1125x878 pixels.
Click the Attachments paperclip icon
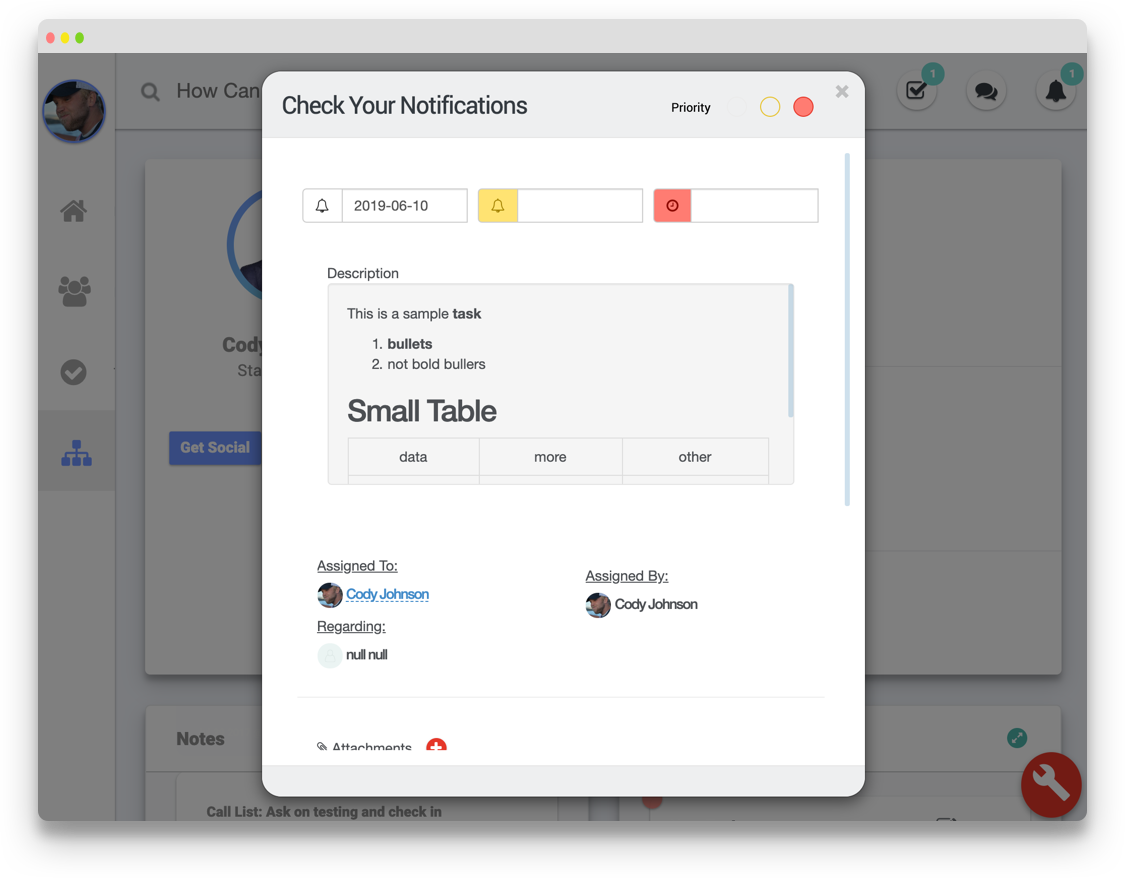[322, 747]
